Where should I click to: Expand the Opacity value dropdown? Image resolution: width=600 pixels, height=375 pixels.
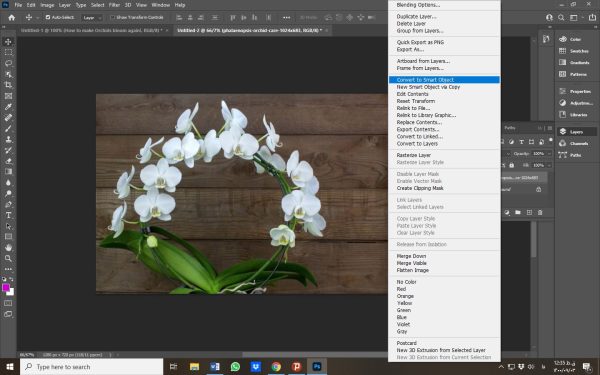[549, 153]
